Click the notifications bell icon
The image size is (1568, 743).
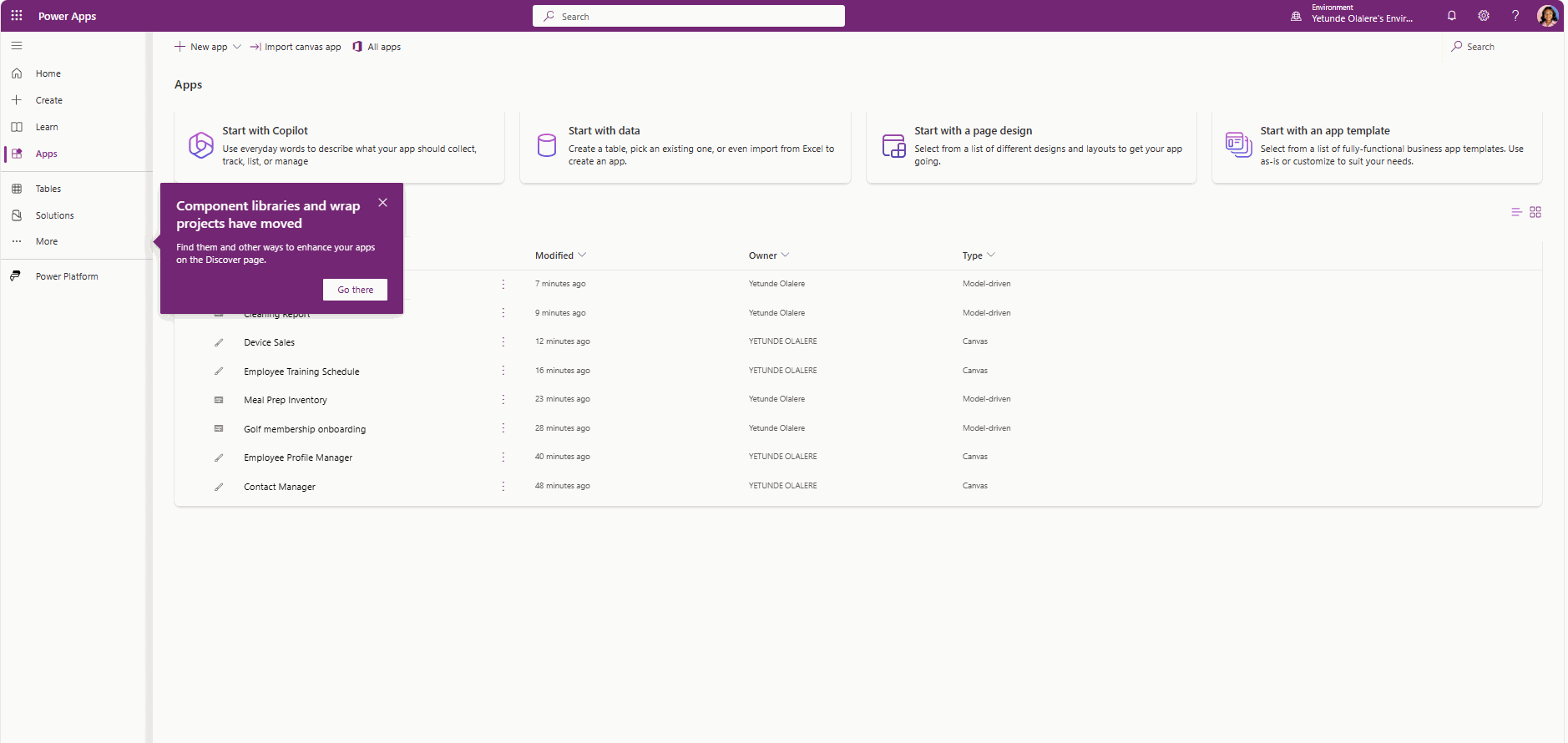click(1452, 16)
